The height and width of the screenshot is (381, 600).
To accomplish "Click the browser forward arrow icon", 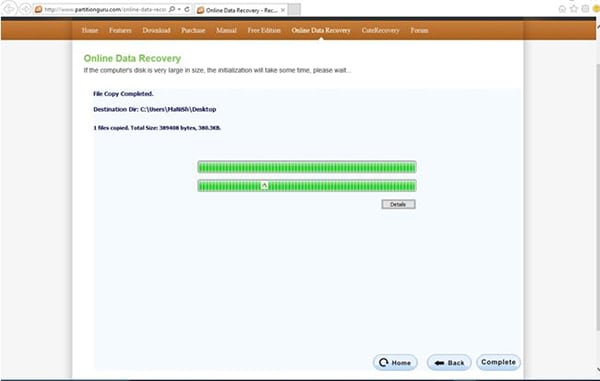I will pyautogui.click(x=25, y=9).
